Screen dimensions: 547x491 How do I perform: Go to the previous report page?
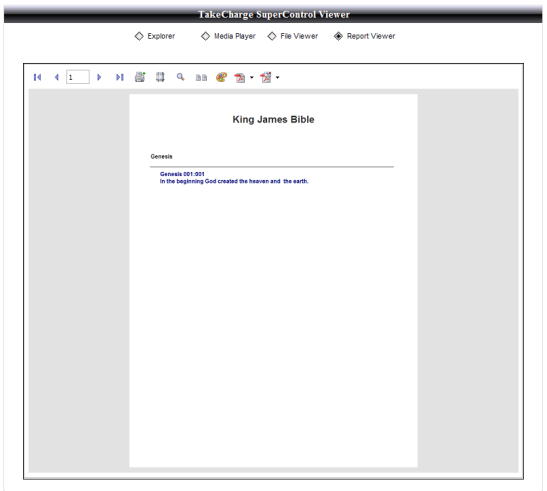(x=57, y=77)
